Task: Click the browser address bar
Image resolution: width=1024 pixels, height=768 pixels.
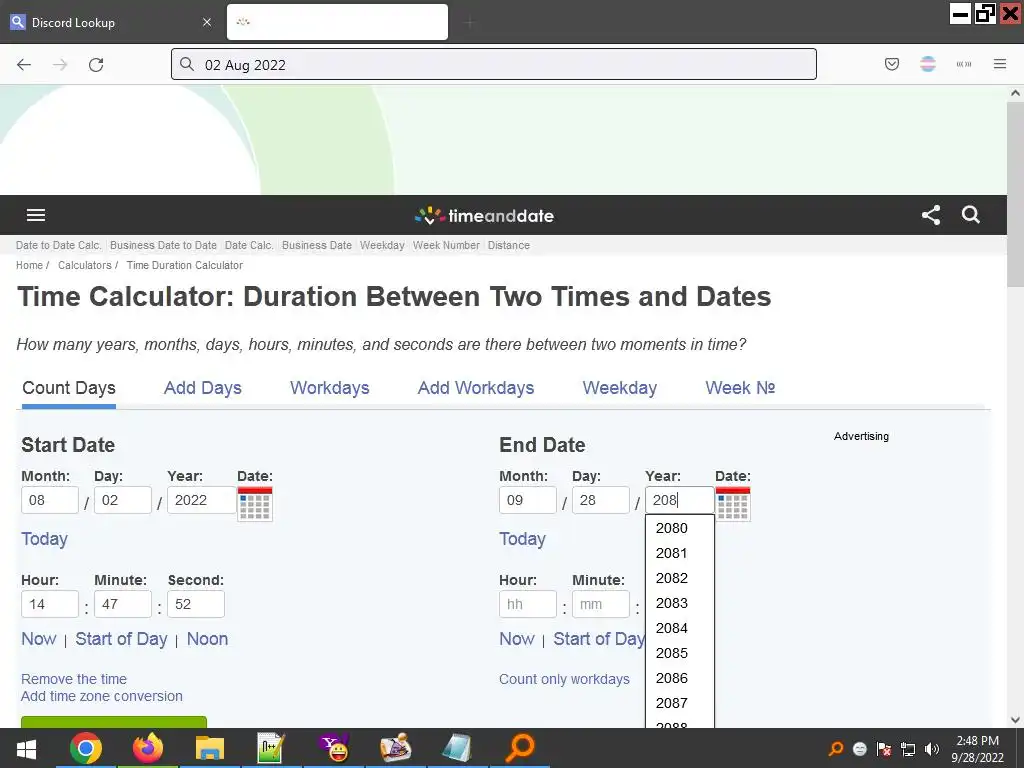Action: point(494,64)
